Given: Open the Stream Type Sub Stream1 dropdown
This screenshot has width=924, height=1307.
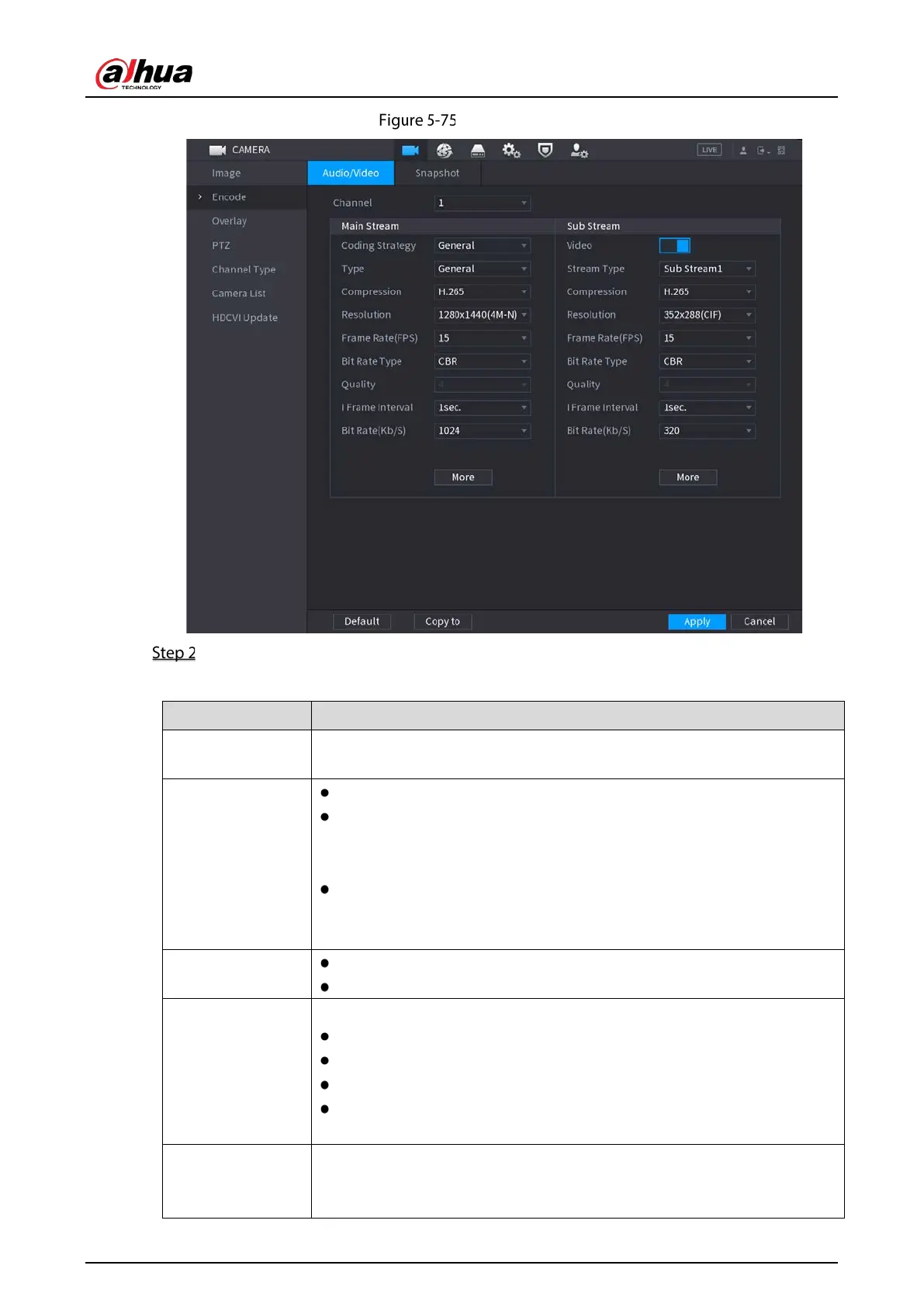Looking at the screenshot, I should click(708, 269).
